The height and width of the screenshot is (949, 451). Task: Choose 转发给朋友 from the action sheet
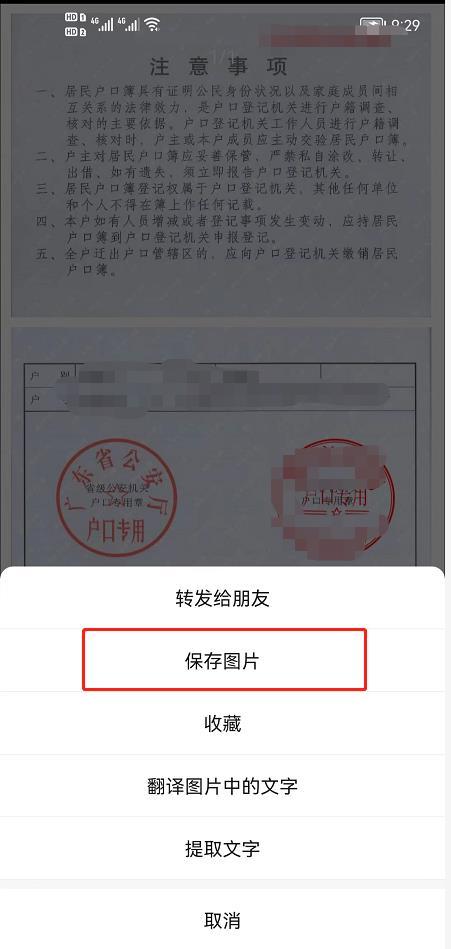coord(222,598)
